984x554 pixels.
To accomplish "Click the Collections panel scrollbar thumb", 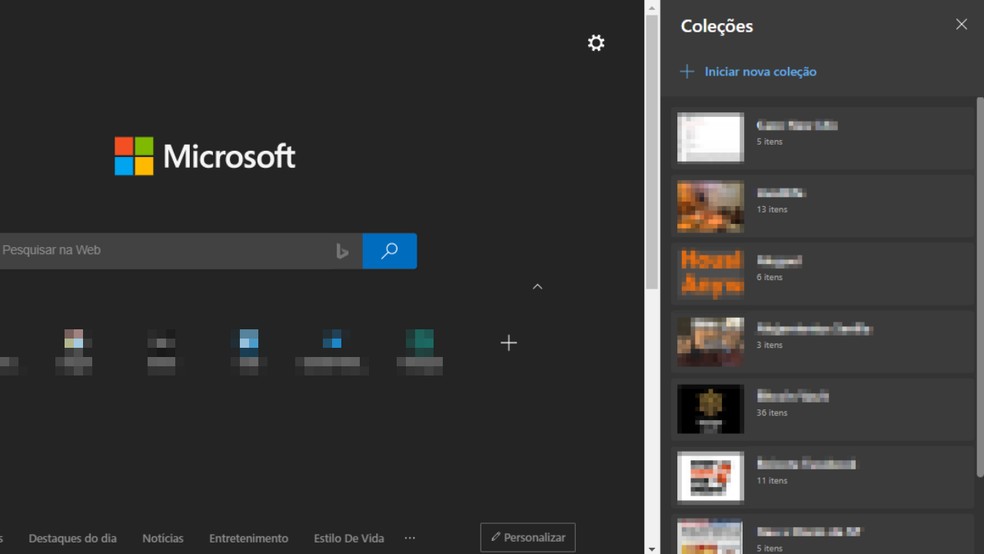I will [980, 287].
